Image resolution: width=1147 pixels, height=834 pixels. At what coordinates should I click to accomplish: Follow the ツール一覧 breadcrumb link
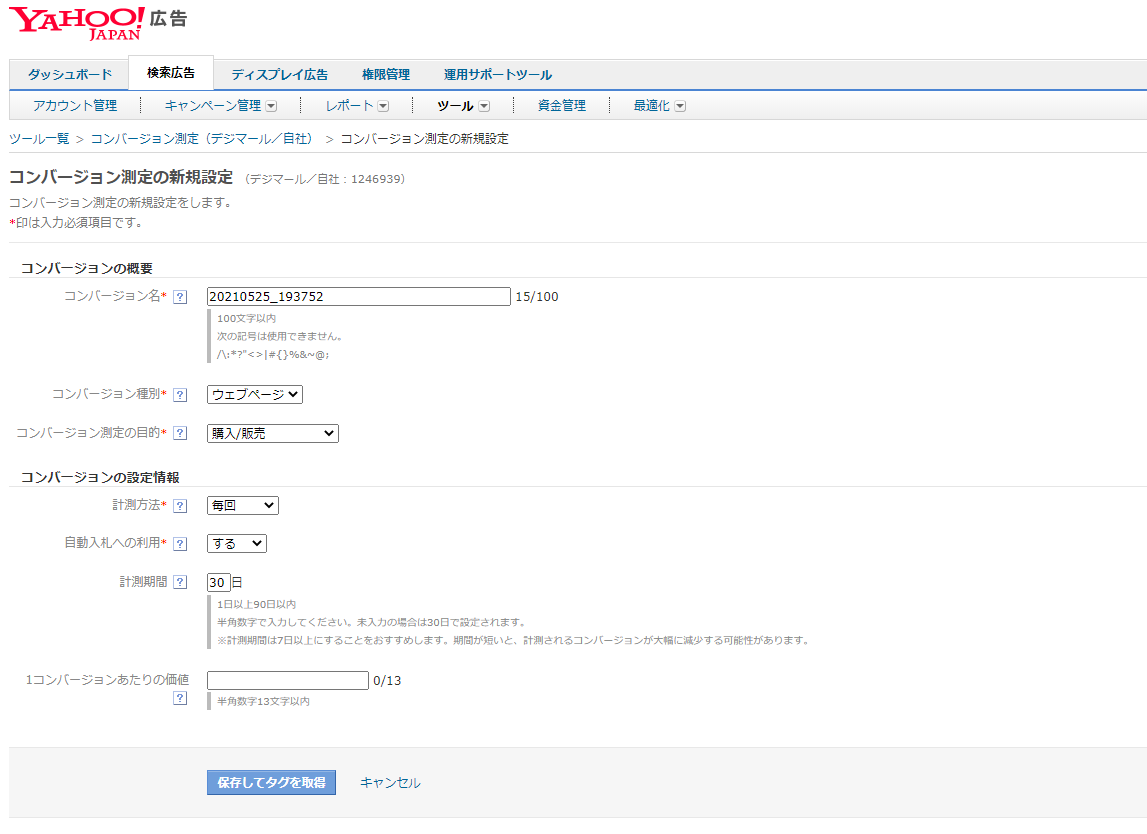coord(39,139)
